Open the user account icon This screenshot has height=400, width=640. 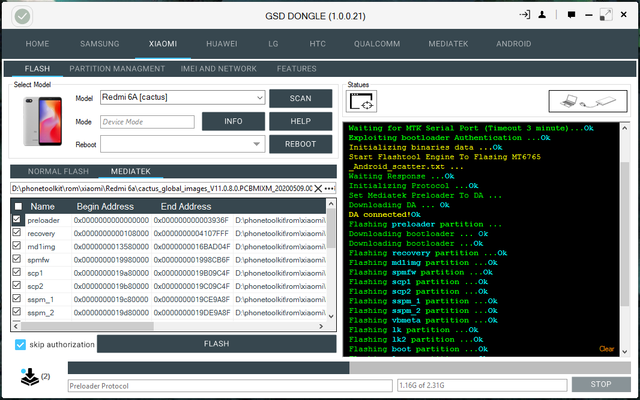[x=541, y=15]
